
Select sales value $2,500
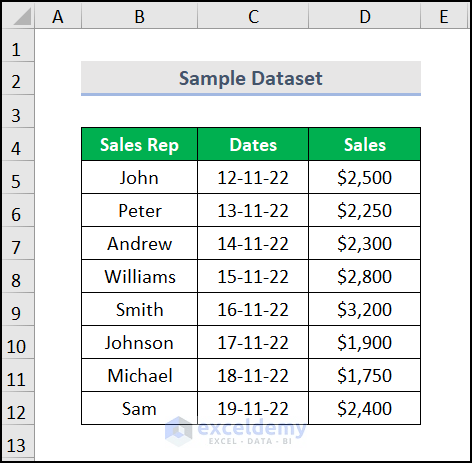365,177
